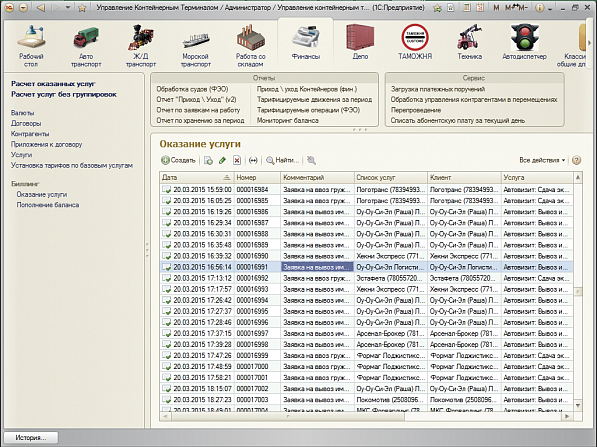Screen dimensions: 597x447
Task: Open the Перепроведение service
Action: coord(416,110)
